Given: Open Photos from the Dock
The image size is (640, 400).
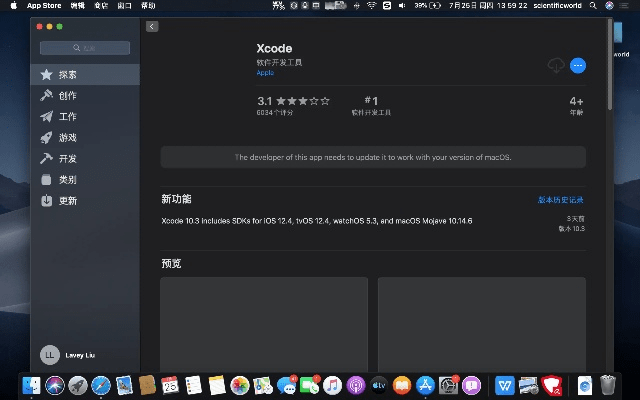Looking at the screenshot, I should click(240, 385).
